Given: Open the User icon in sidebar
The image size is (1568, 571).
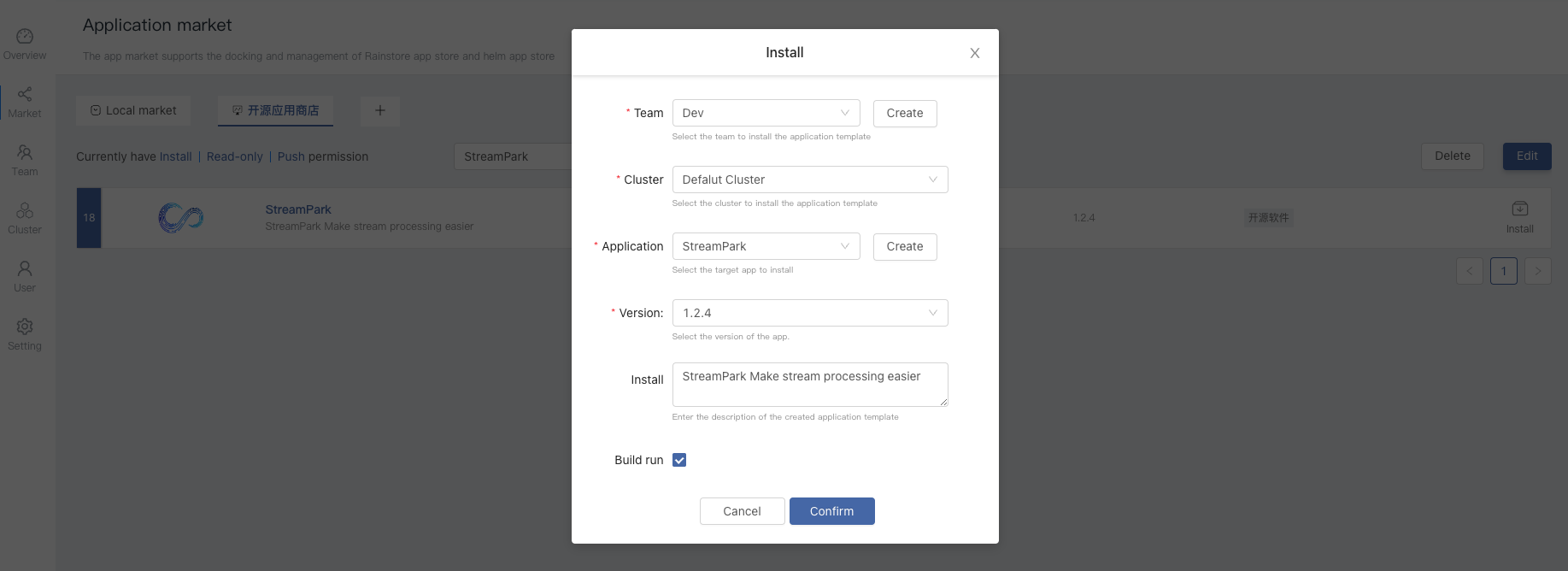Looking at the screenshot, I should tap(25, 268).
